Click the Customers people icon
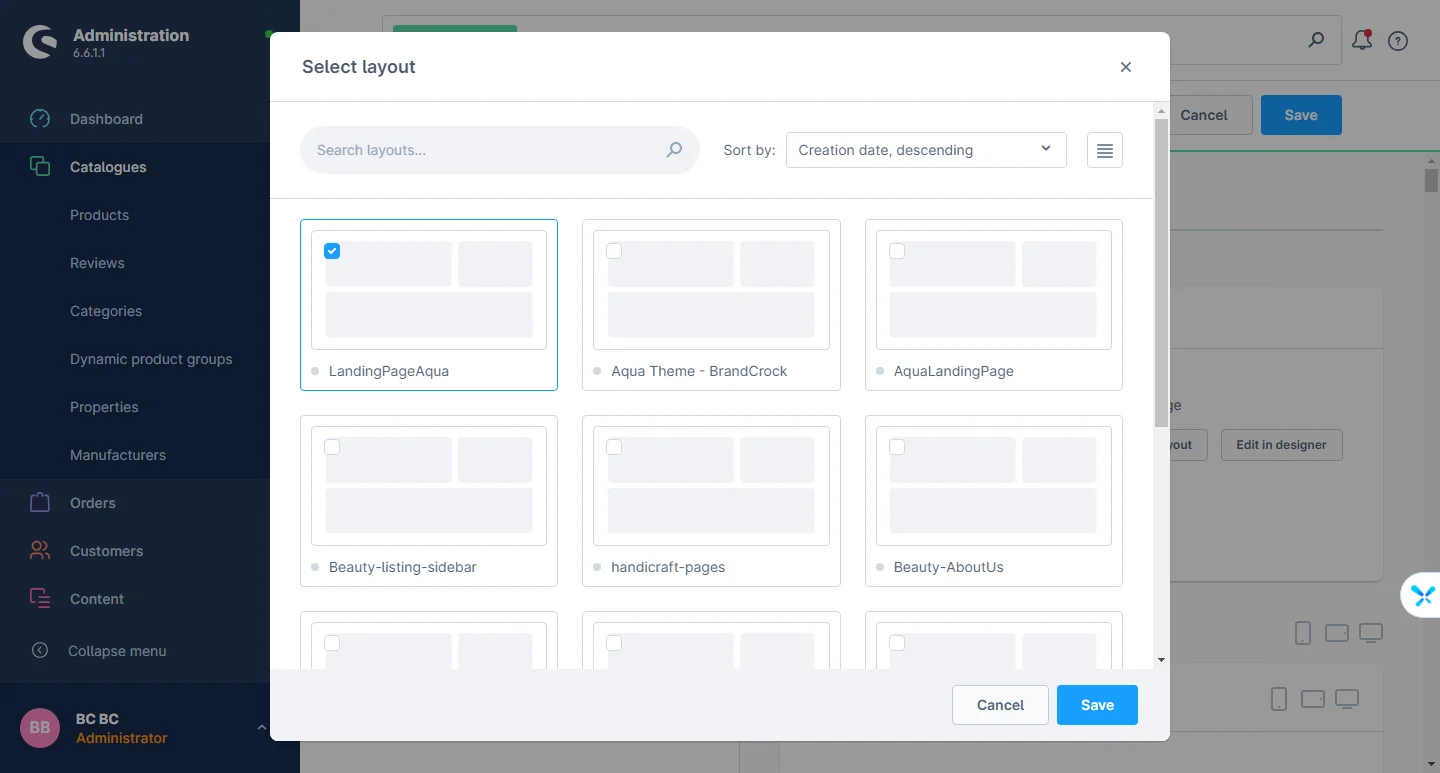The width and height of the screenshot is (1440, 773). (40, 551)
